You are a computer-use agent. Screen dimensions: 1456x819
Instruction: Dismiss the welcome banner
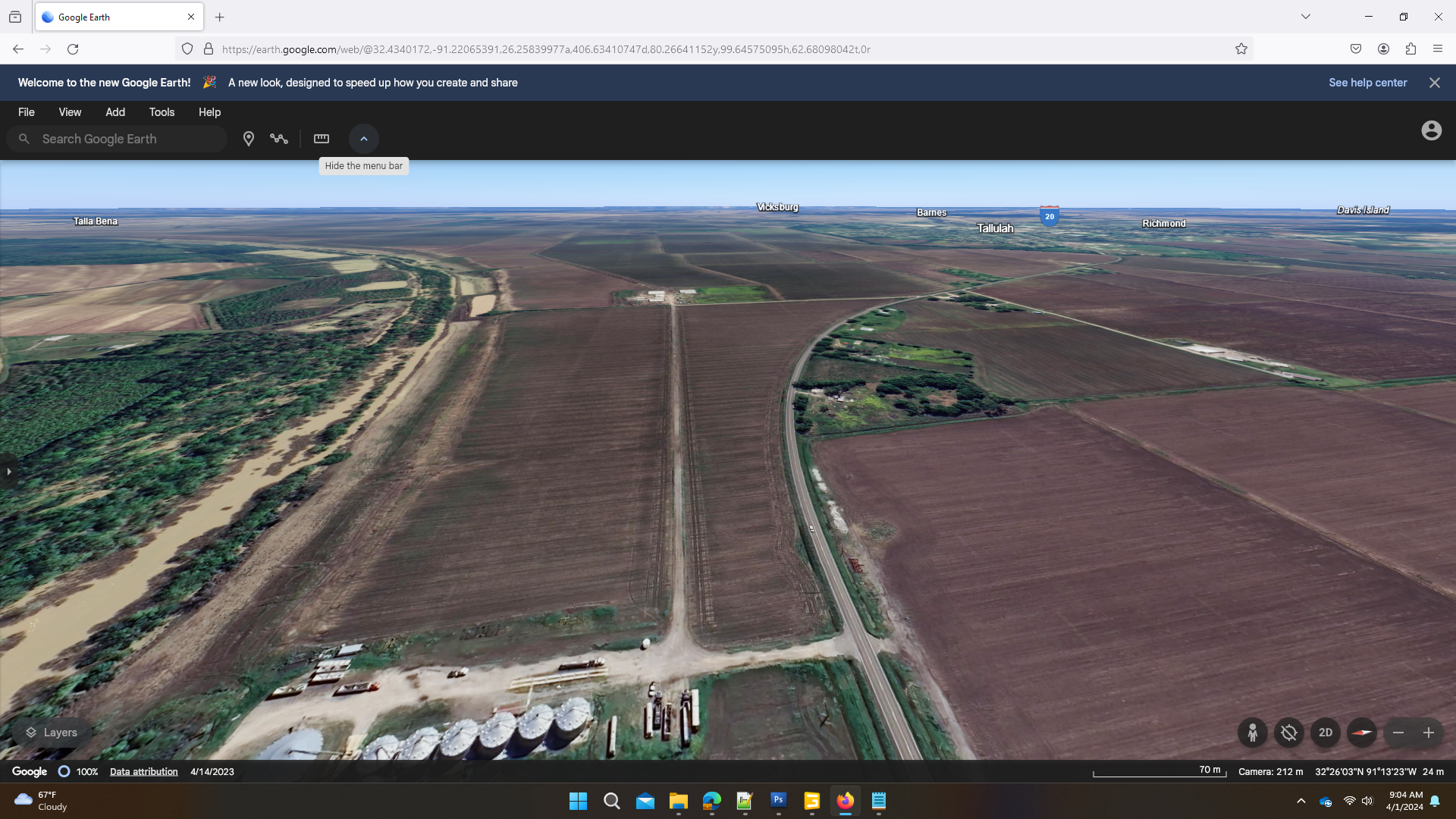[x=1434, y=83]
